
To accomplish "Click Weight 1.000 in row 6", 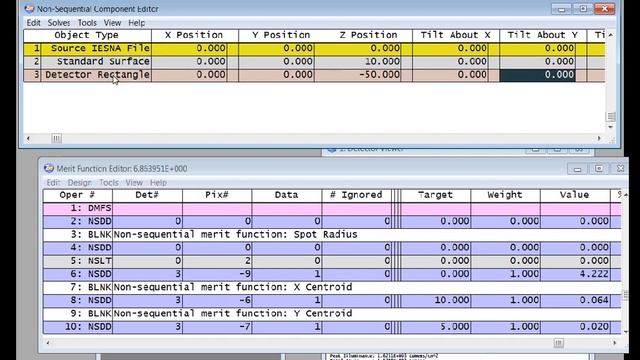I will 505,274.
